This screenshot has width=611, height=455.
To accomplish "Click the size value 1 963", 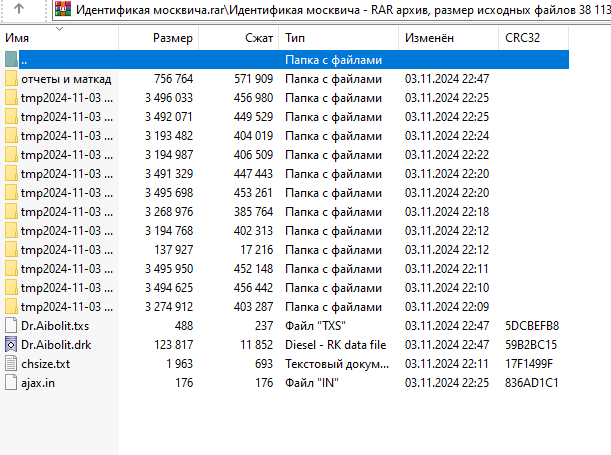I will [180, 364].
